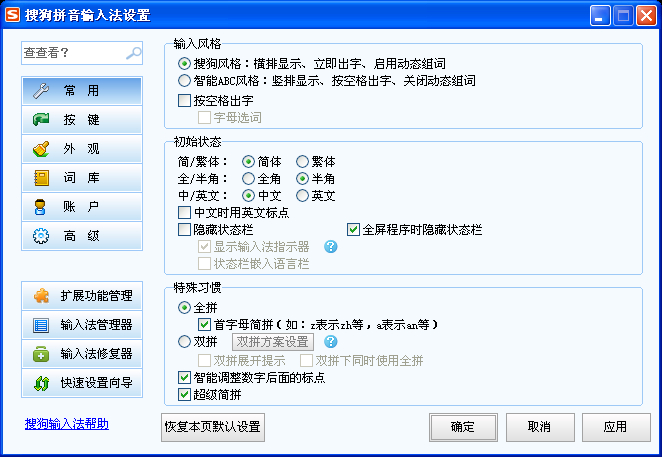Tick the 隐藏状态栏 checkbox

[x=184, y=229]
